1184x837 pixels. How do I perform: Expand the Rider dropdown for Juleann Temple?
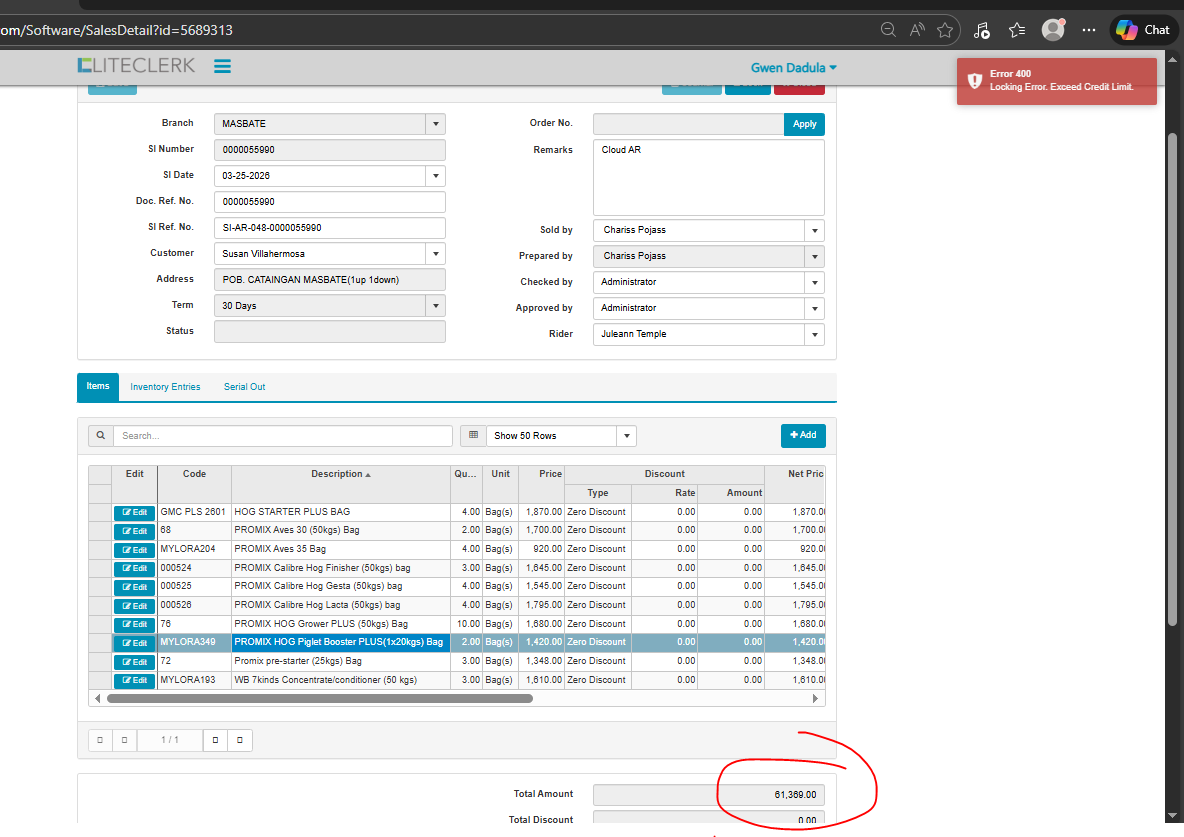click(x=814, y=334)
